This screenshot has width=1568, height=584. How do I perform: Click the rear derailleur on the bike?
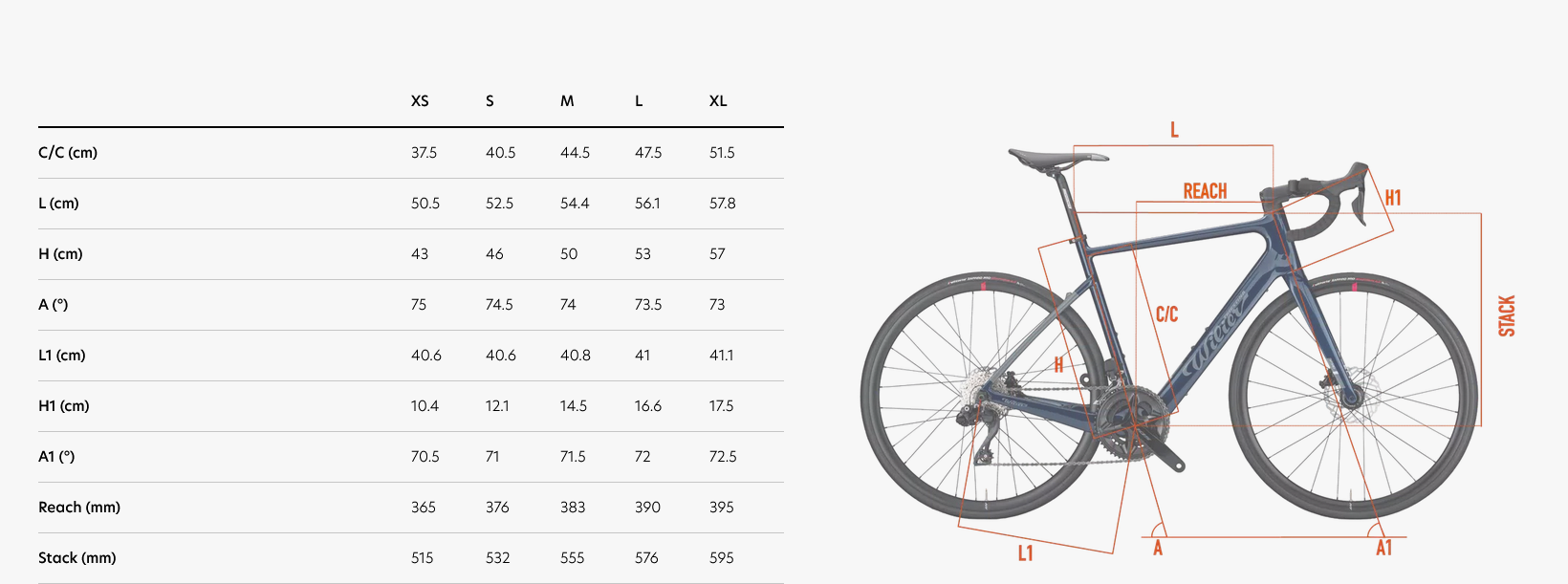pyautogui.click(x=982, y=432)
